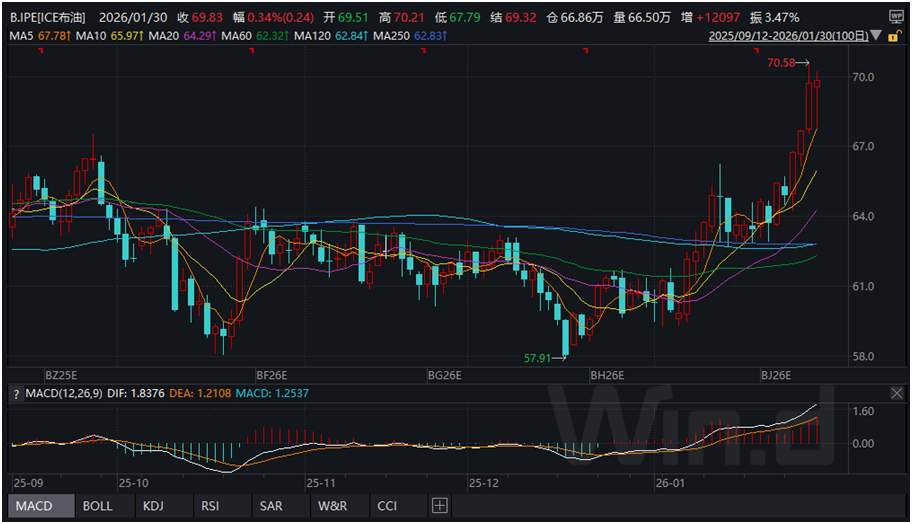Click the B.IPE[ICE布油] instrument title
The image size is (912, 524).
(48, 17)
